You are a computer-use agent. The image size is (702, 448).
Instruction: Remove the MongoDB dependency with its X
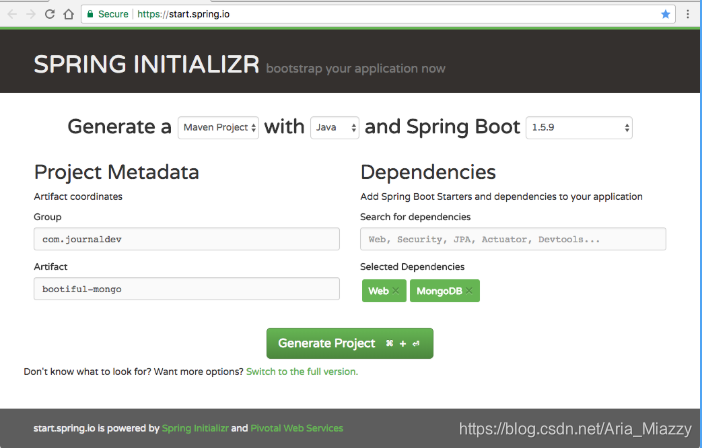pyautogui.click(x=469, y=291)
